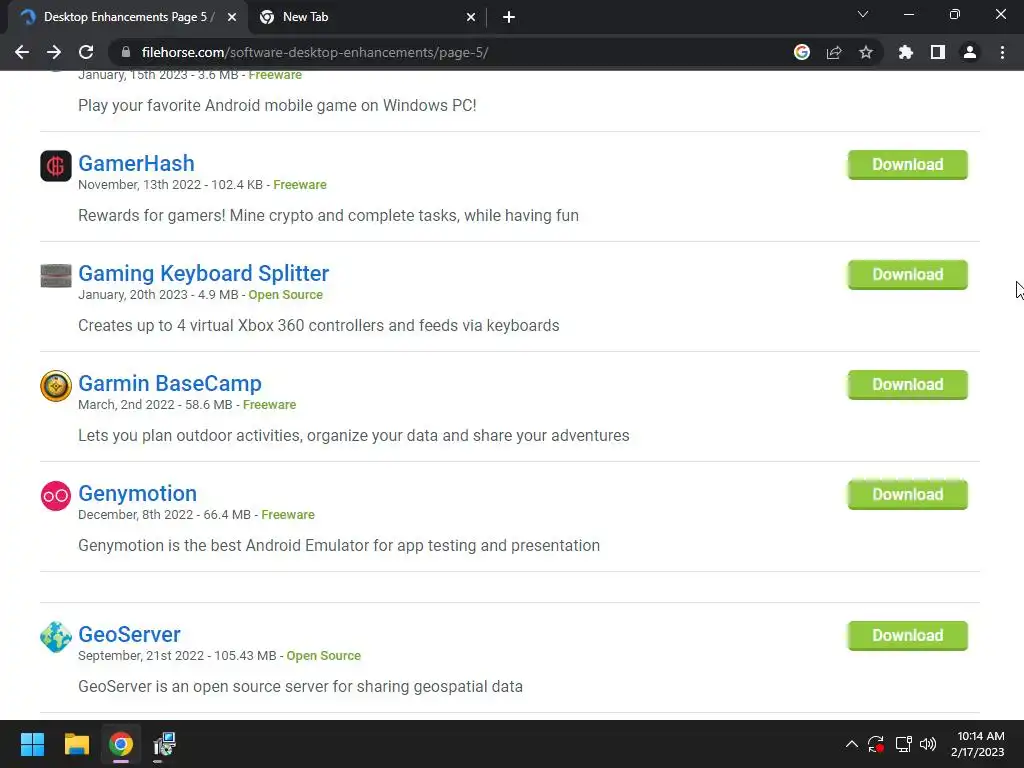Click GeoServer geospatial data description
This screenshot has height=768, width=1024.
(x=300, y=686)
